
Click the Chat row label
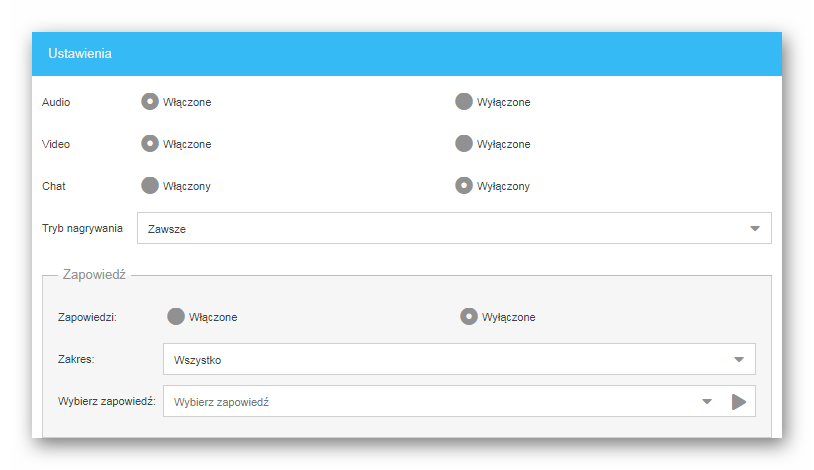point(54,186)
